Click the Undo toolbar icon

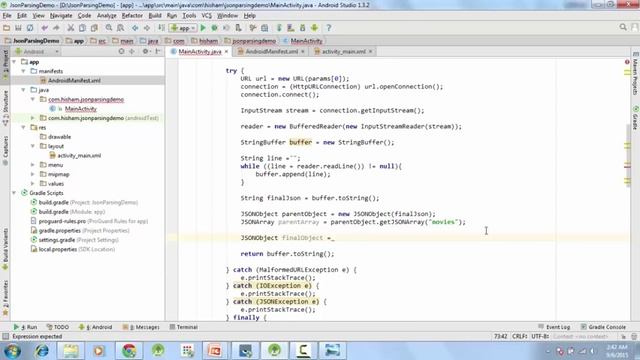click(44, 28)
